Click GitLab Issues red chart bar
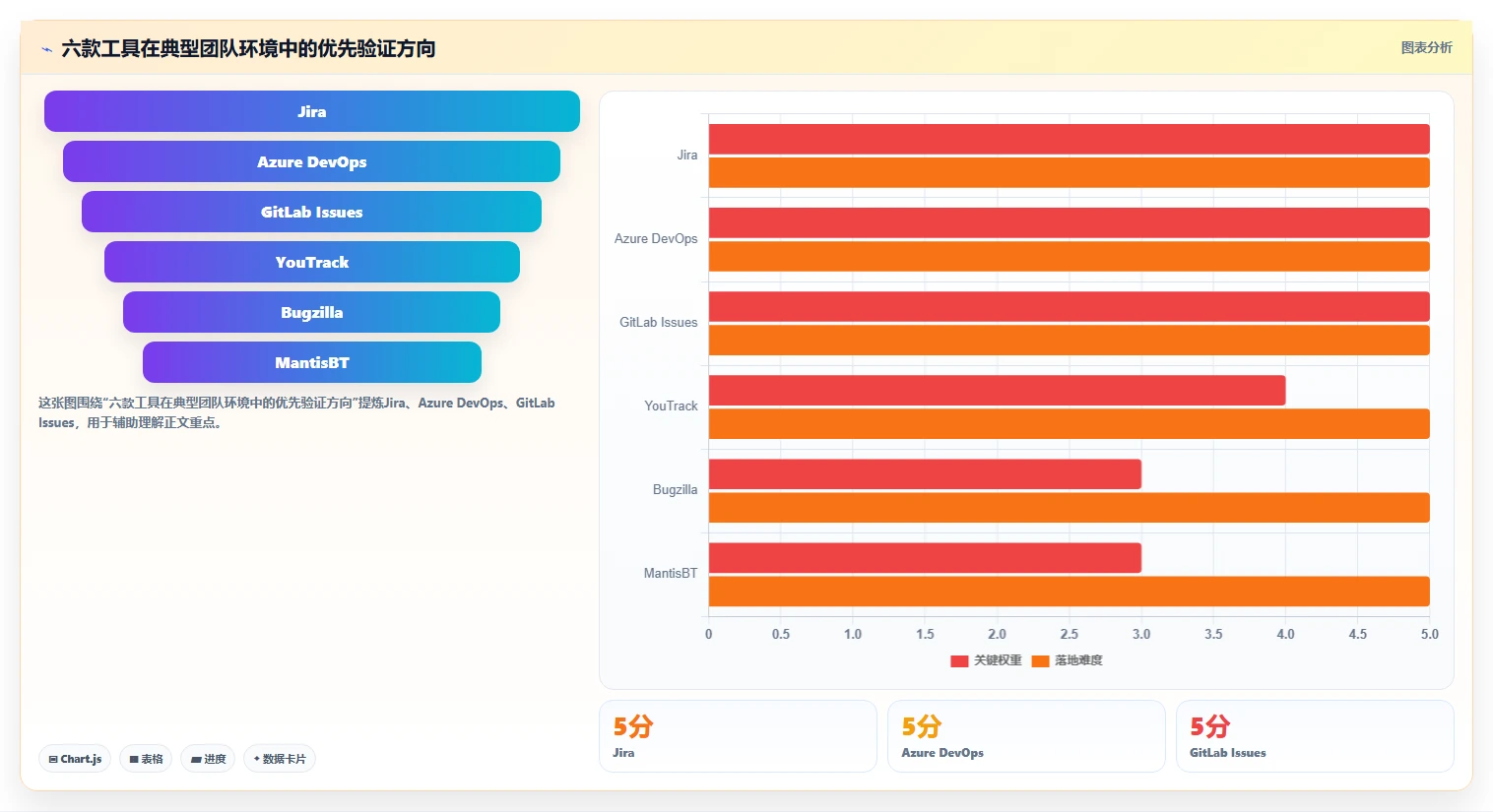The image size is (1493, 812). (1069, 306)
